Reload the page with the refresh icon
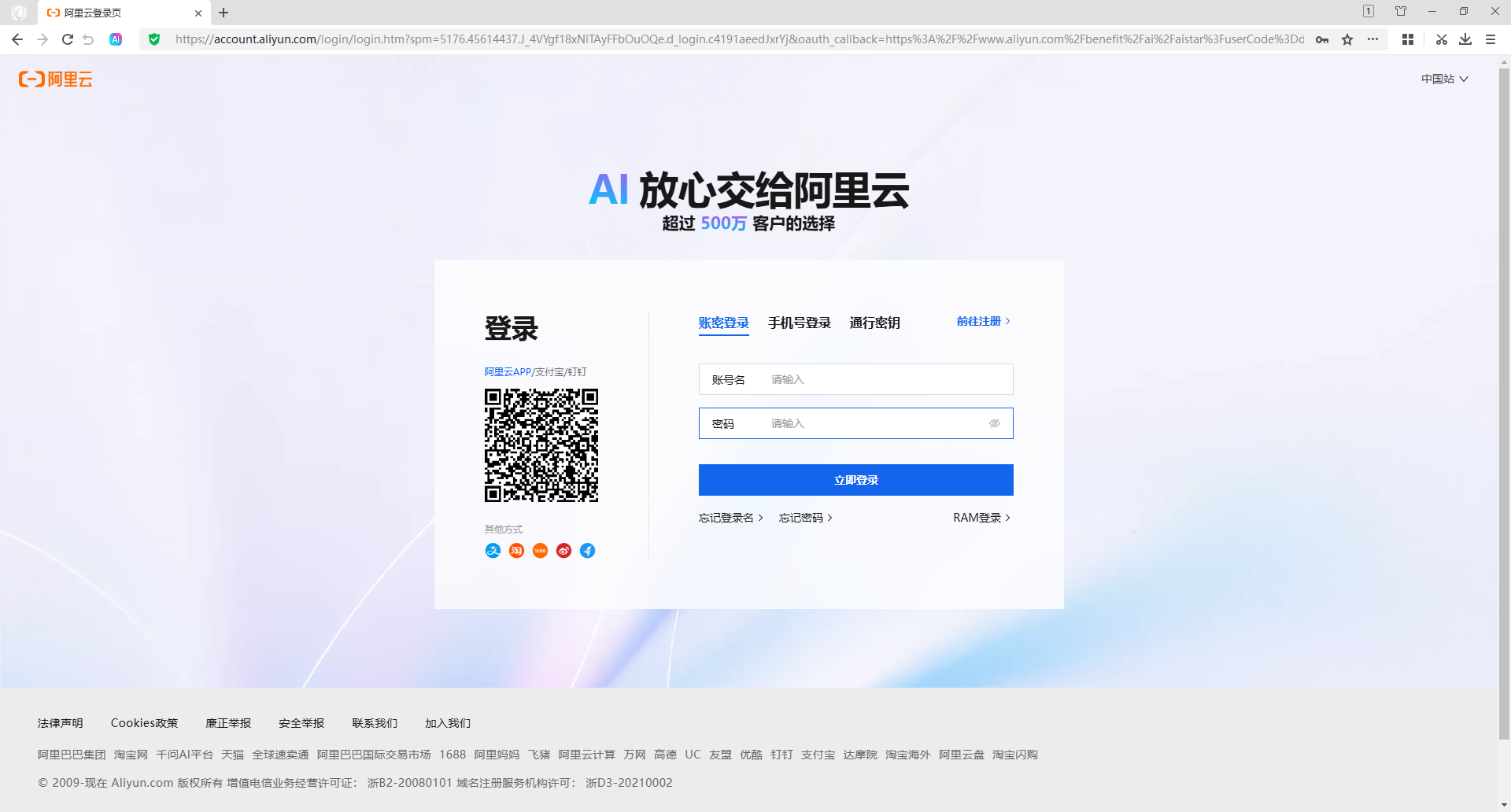 (x=68, y=39)
